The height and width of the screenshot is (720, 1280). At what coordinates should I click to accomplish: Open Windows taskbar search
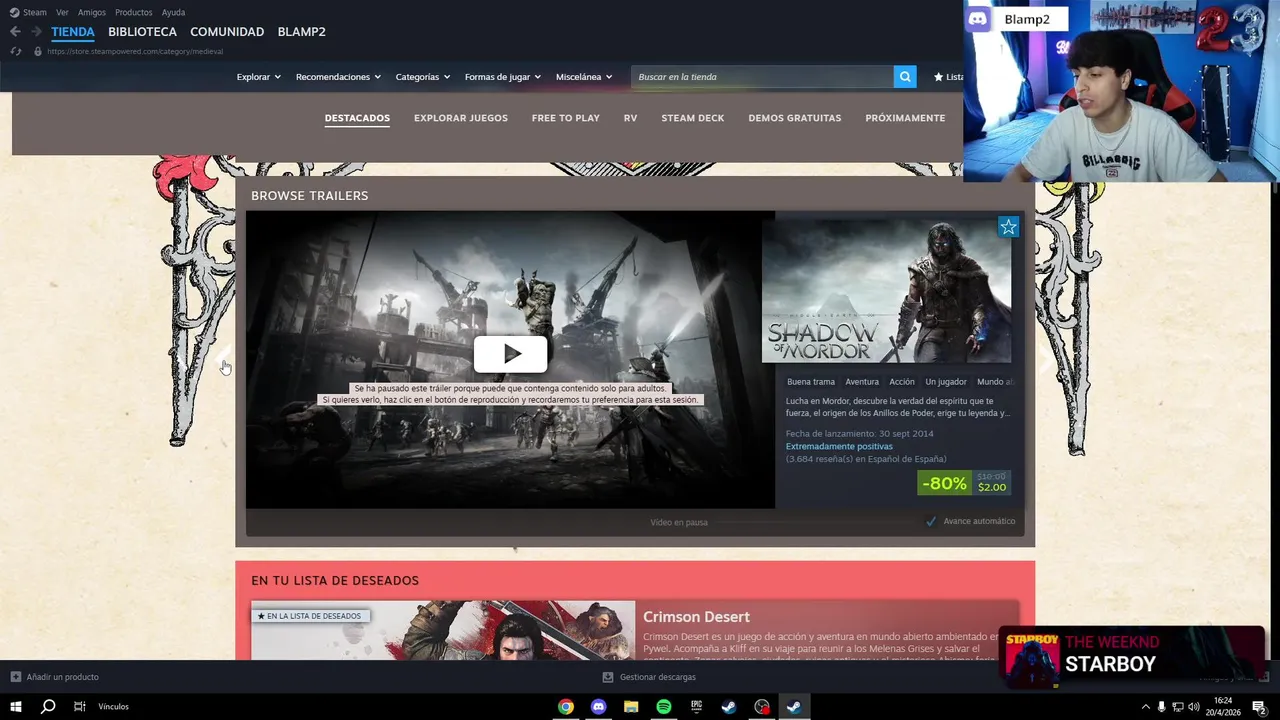coord(48,706)
